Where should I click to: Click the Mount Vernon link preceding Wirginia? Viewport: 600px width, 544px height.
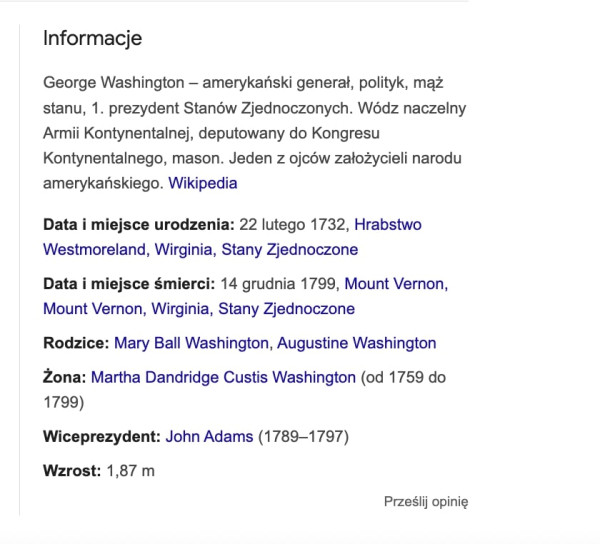92,308
